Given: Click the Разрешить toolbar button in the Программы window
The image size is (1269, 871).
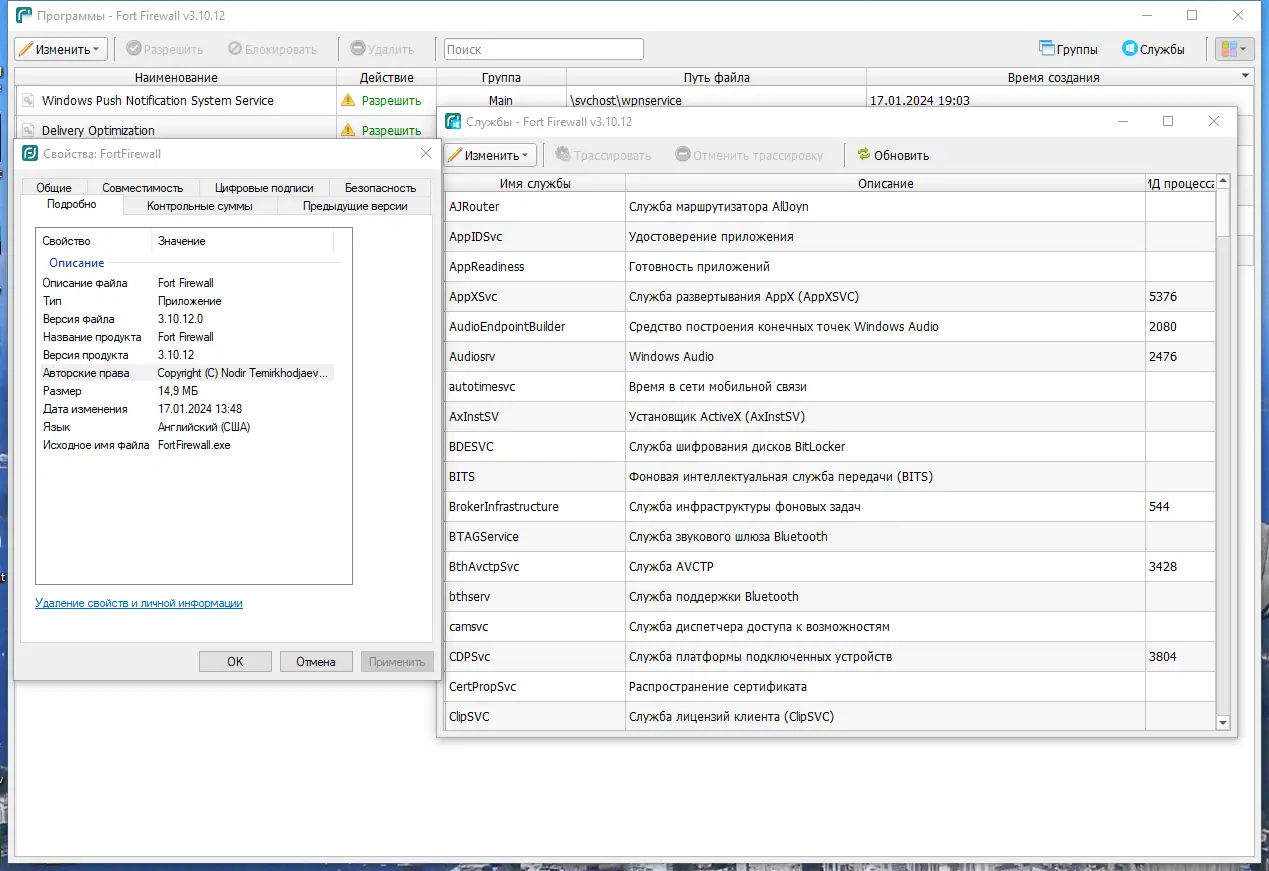Looking at the screenshot, I should click(164, 49).
